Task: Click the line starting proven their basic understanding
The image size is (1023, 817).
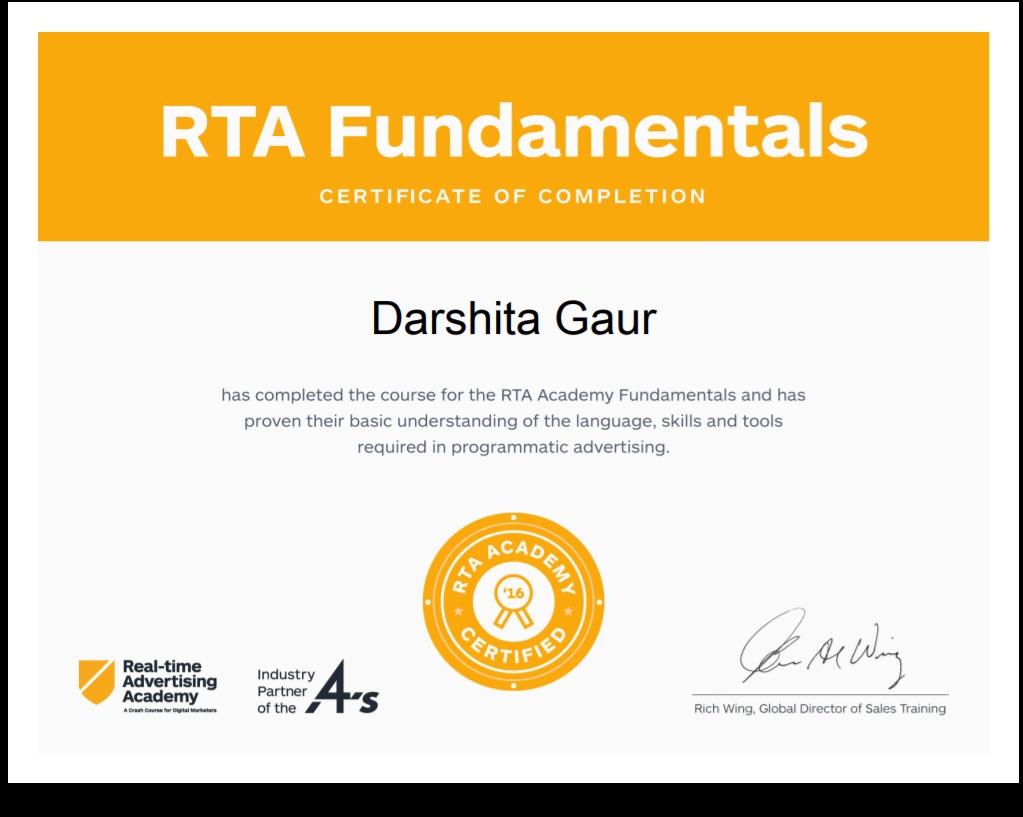Action: pyautogui.click(x=513, y=422)
